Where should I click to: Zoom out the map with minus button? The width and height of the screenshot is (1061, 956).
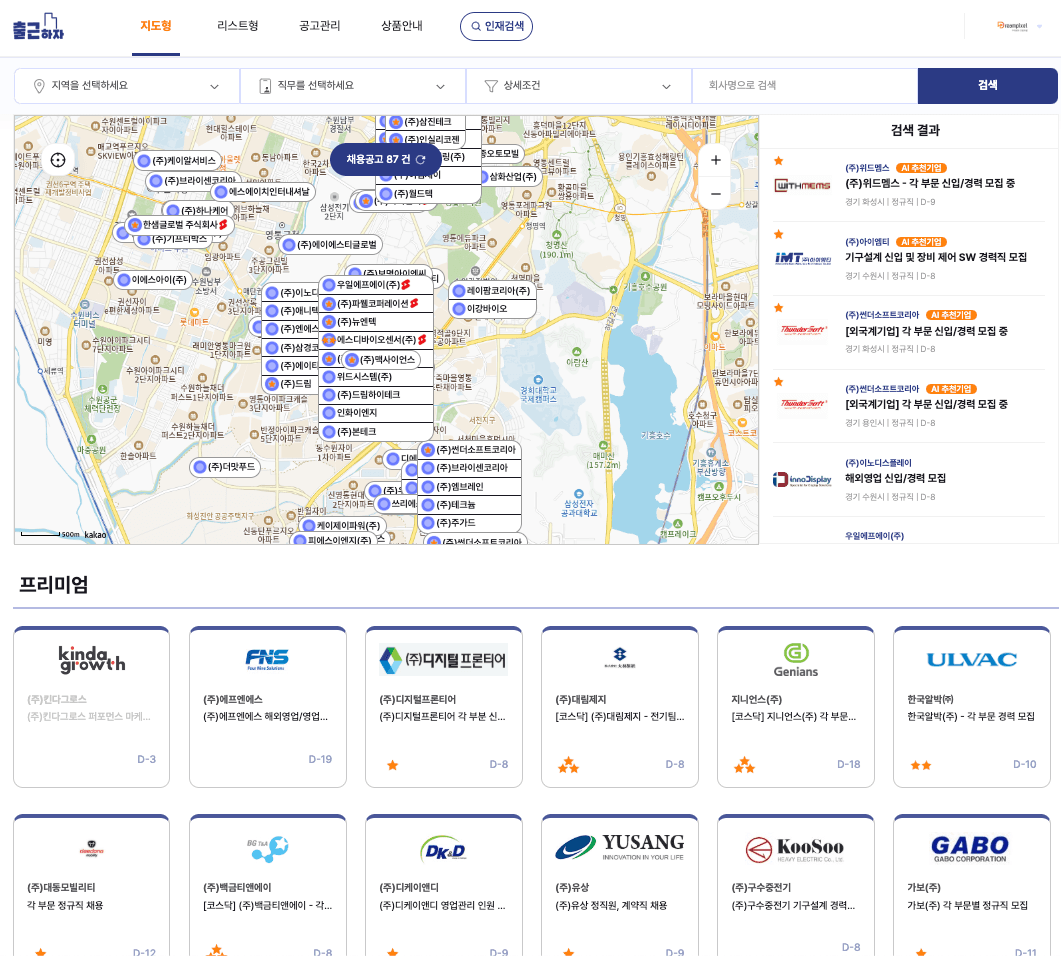(716, 194)
